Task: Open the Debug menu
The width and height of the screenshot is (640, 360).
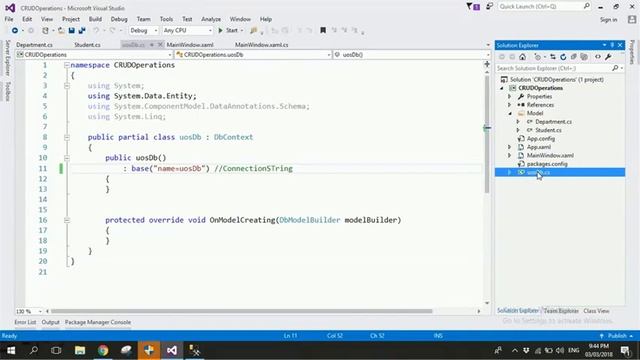Action: 119,19
